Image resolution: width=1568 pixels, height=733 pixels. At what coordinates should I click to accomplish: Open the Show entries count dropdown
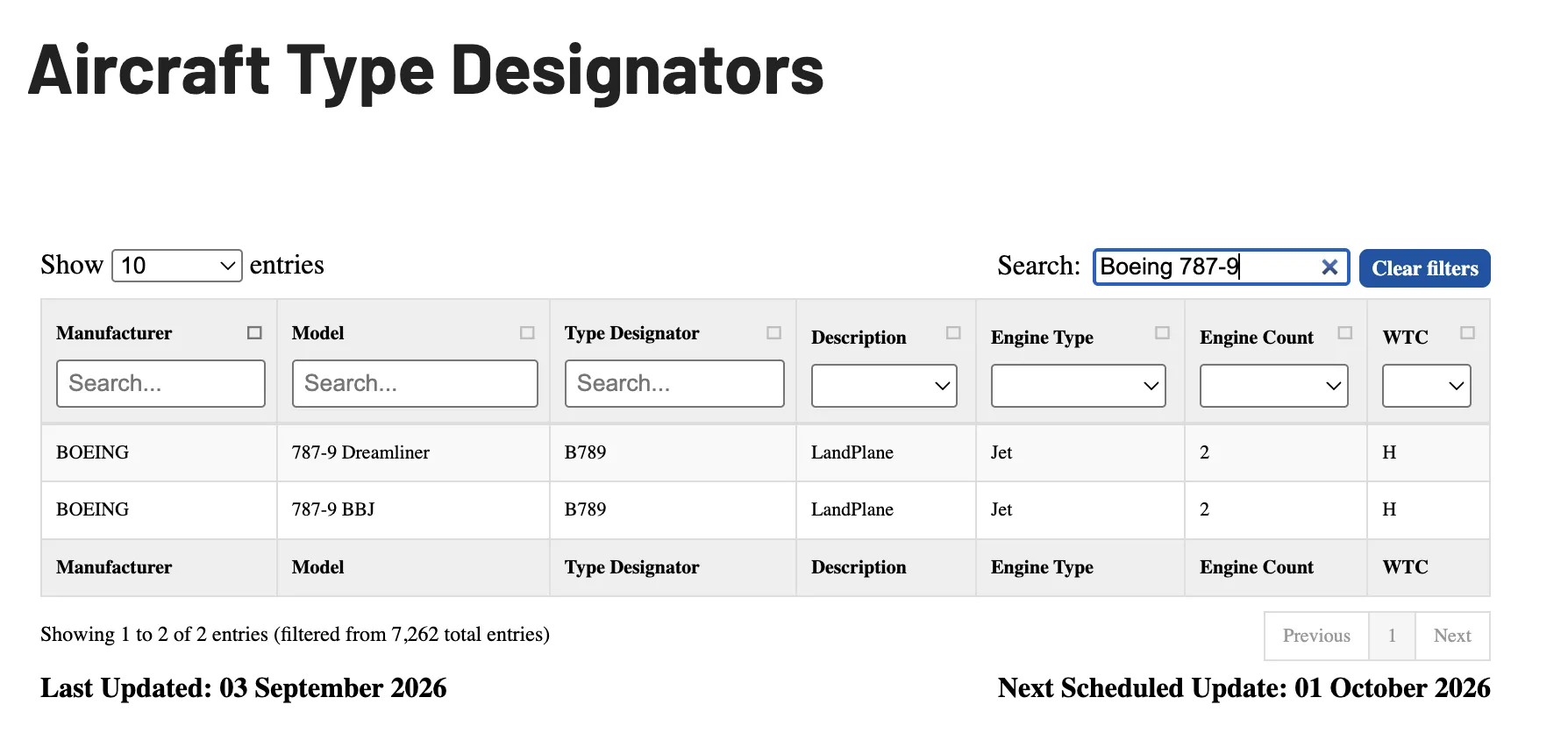177,266
